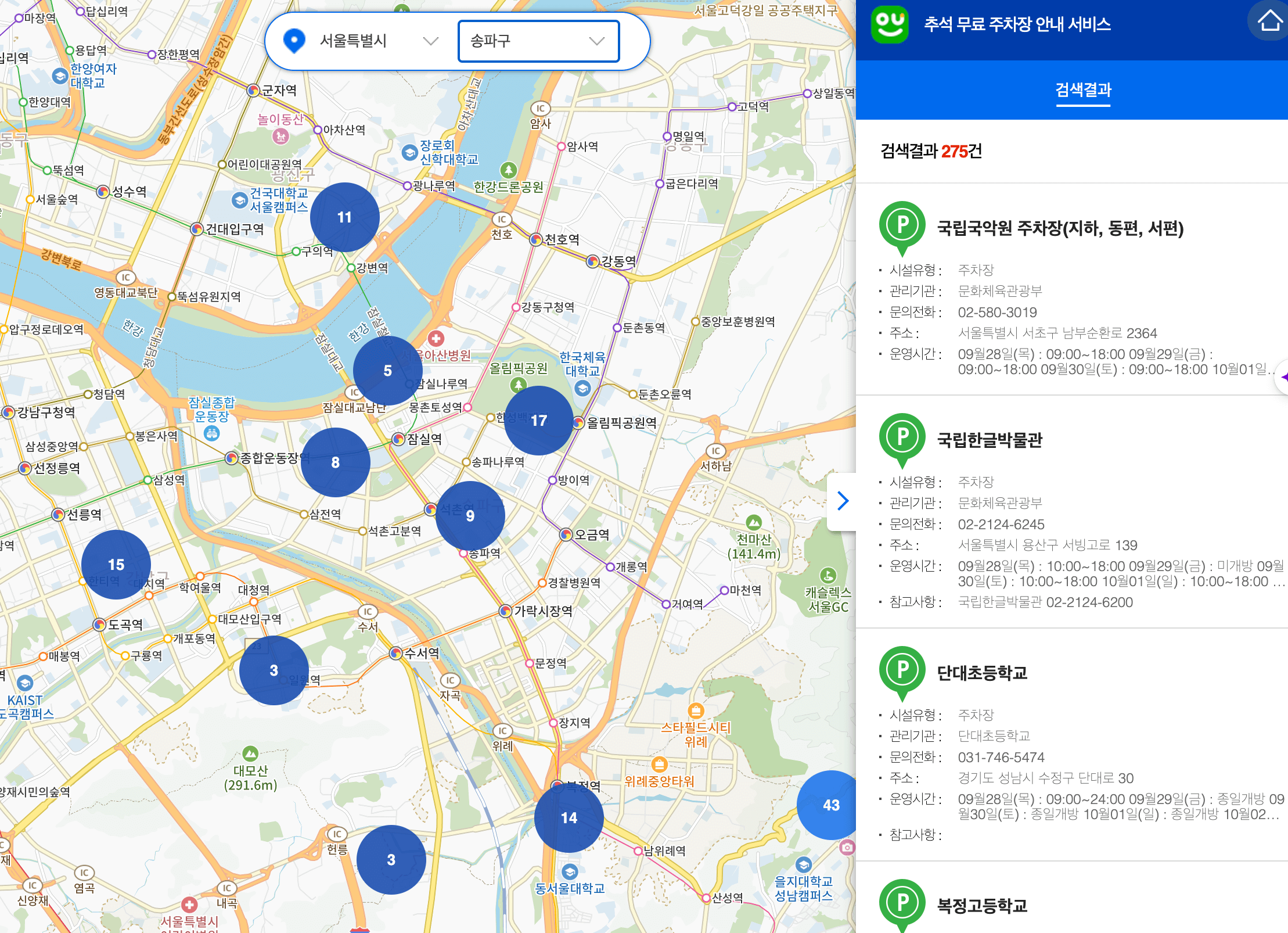The image size is (1288, 933).
Task: Click parking icon for 국립한글박물관
Action: [x=902, y=440]
